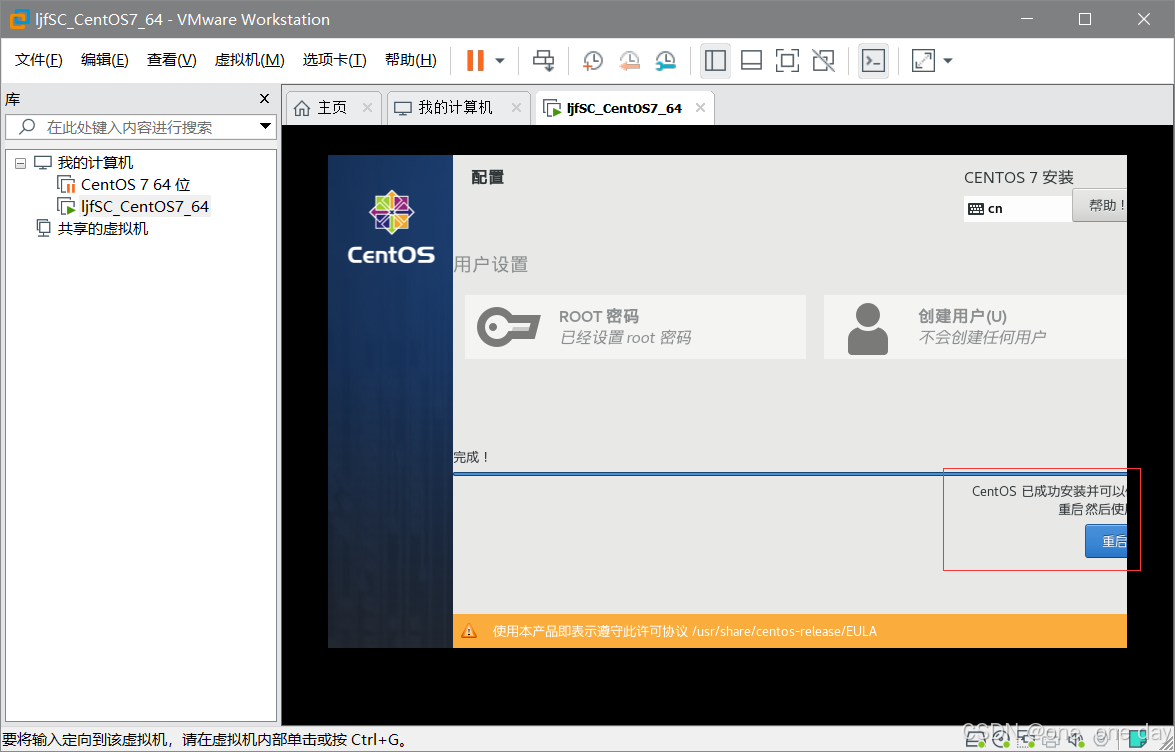The image size is (1175, 752).
Task: Open the snapshot manager icon
Action: 665,61
